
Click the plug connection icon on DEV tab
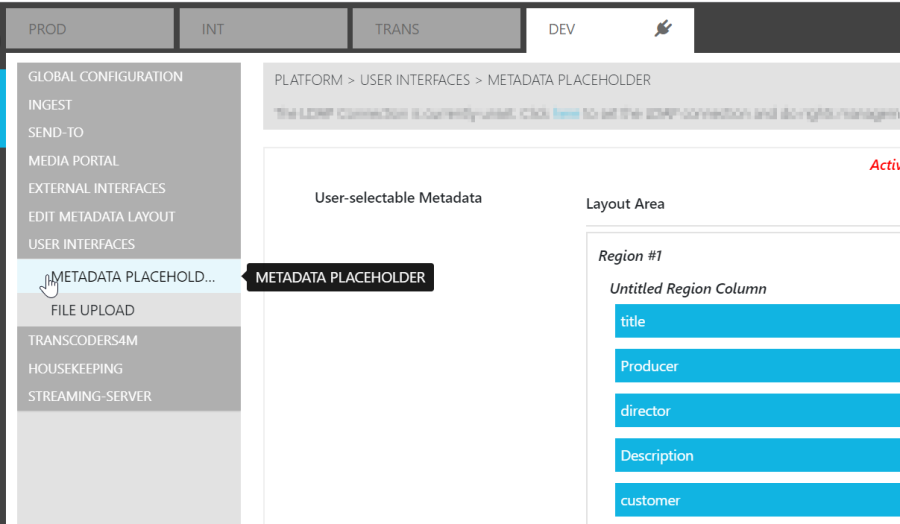tap(662, 29)
